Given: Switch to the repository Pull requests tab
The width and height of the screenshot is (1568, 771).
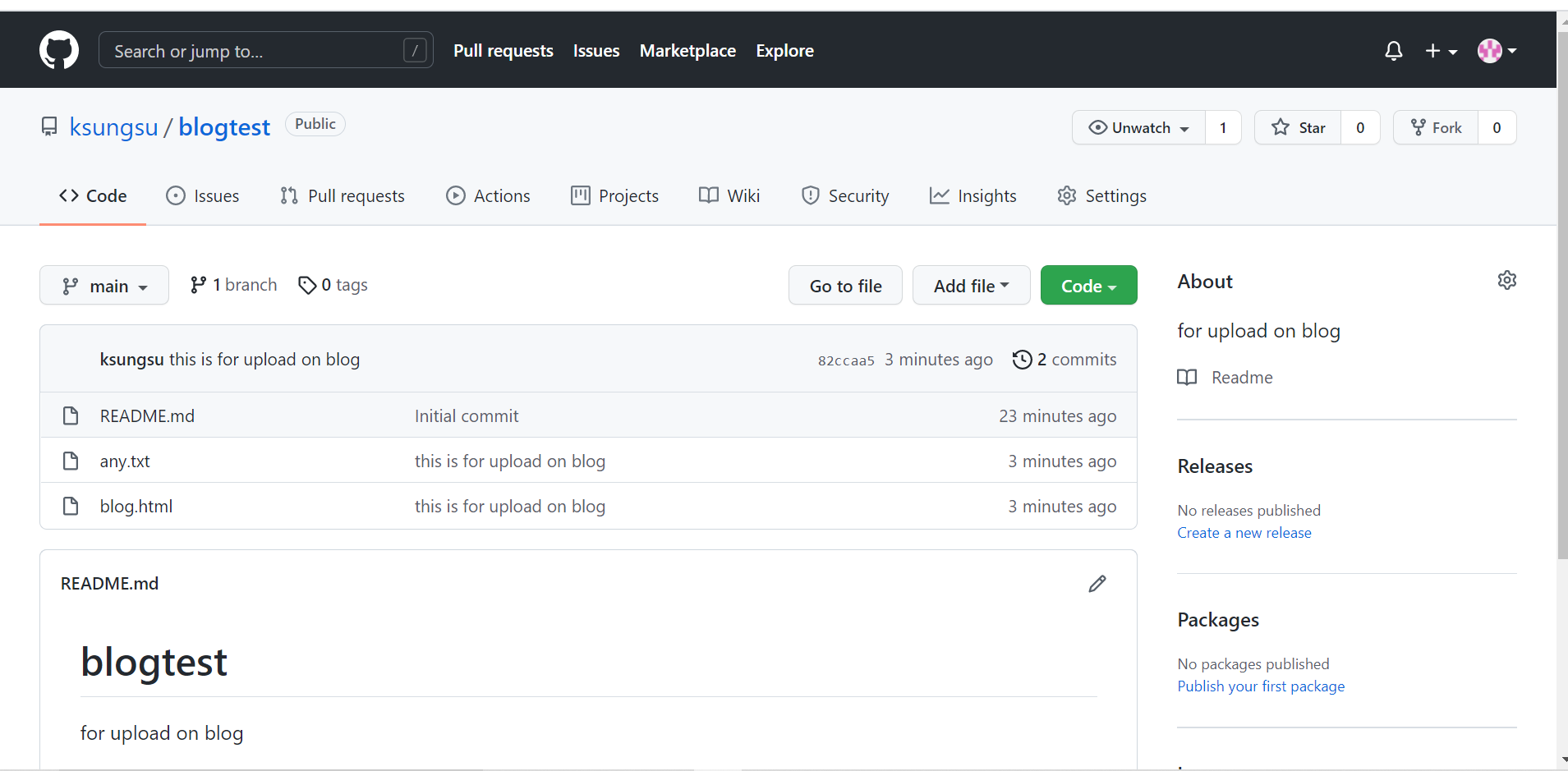Looking at the screenshot, I should (x=343, y=196).
